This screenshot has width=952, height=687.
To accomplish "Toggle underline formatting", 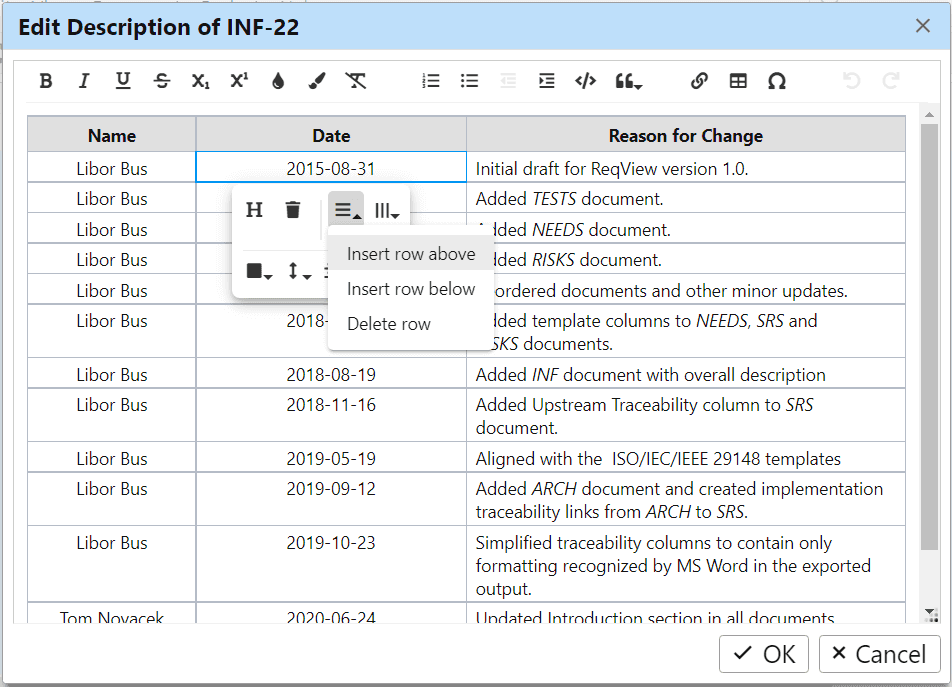I will [x=123, y=81].
